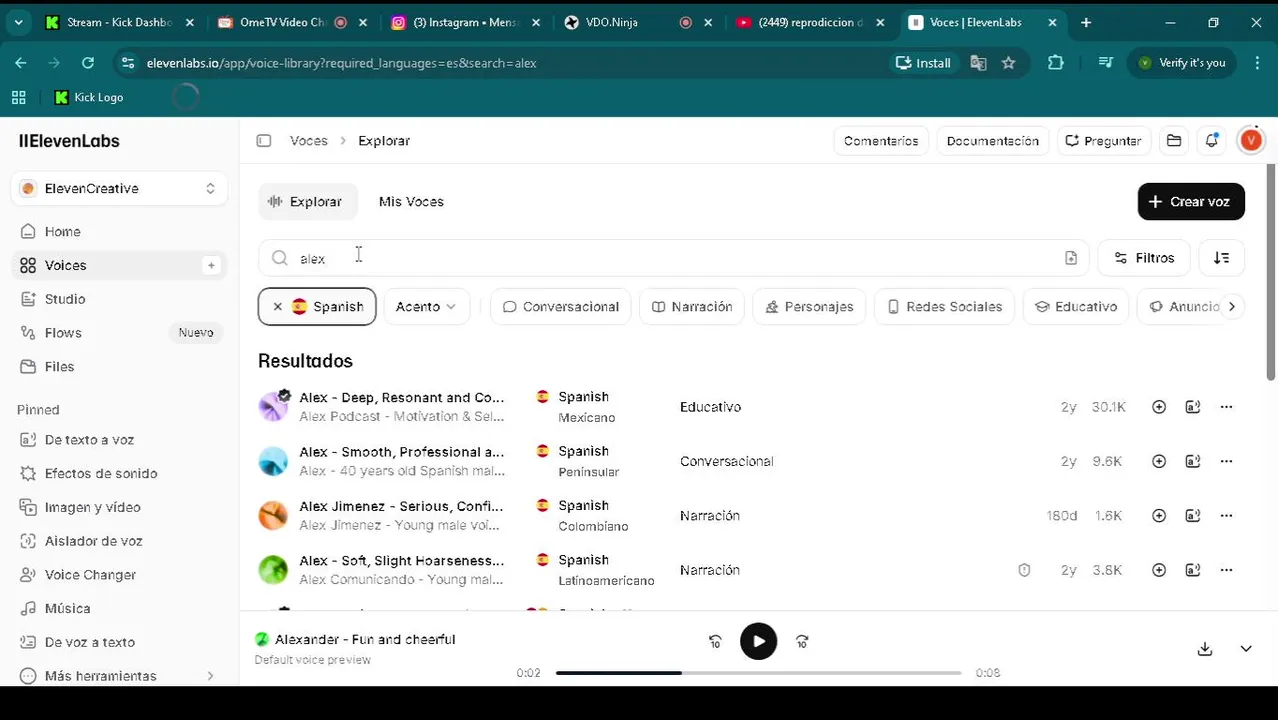Toggle the Anuncio category filter
Viewport: 1278px width, 720px height.
pyautogui.click(x=1185, y=307)
